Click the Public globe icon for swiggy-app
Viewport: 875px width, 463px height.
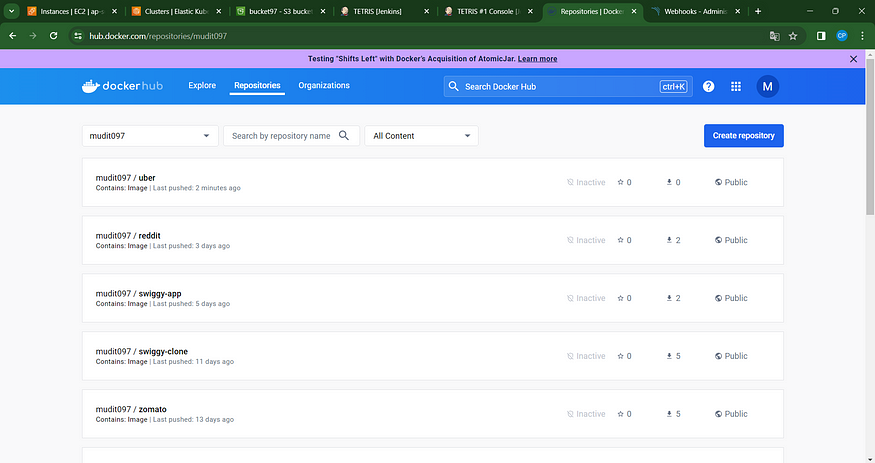[718, 298]
